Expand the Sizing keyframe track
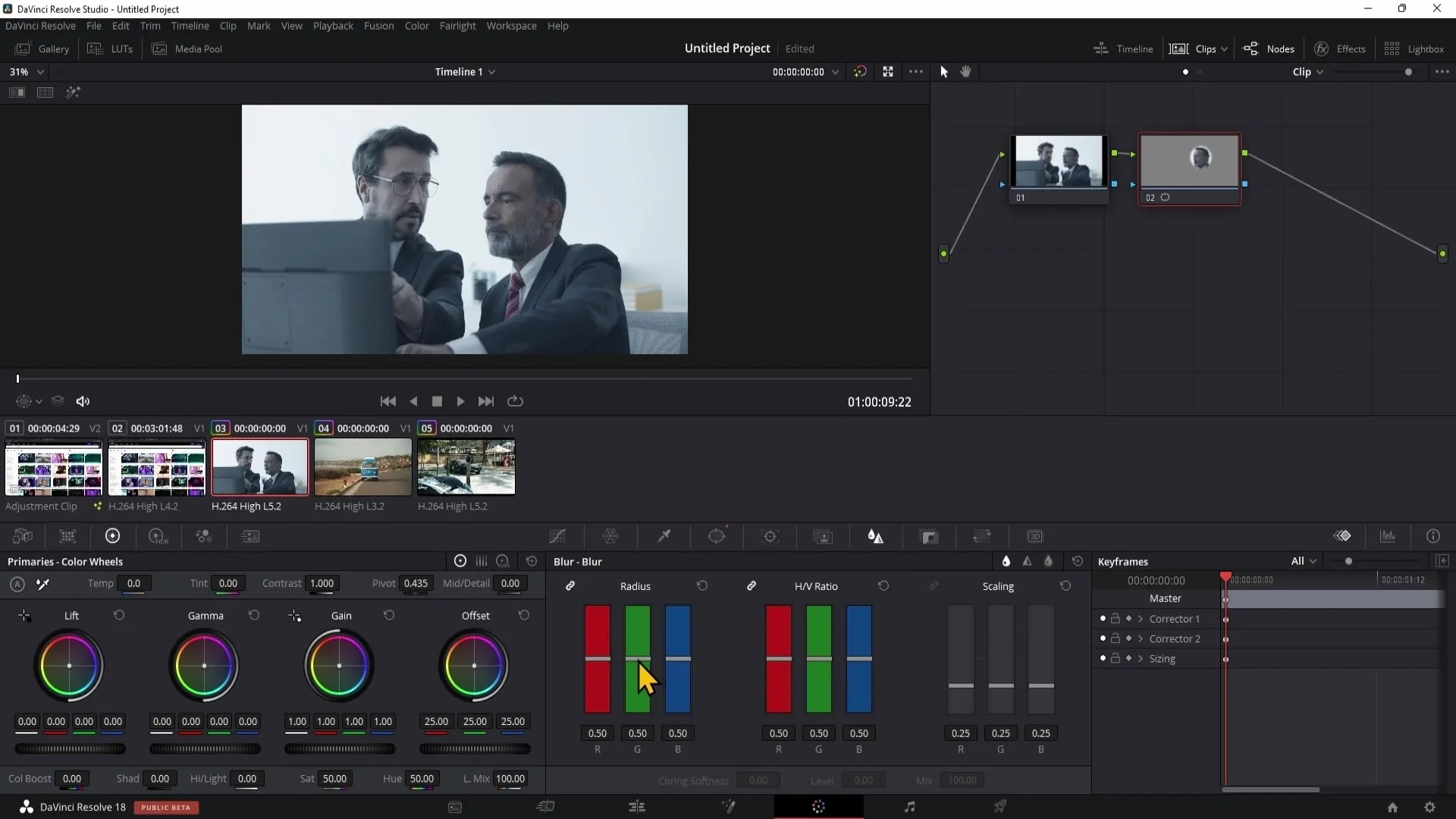 (x=1140, y=658)
